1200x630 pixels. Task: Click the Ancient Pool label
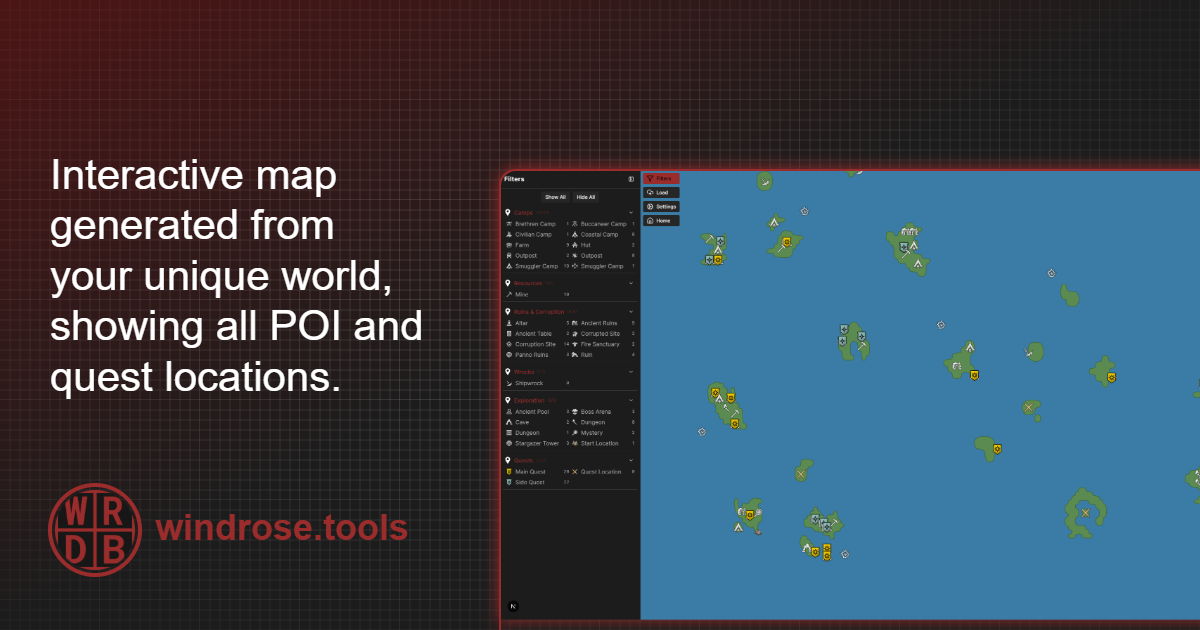533,412
